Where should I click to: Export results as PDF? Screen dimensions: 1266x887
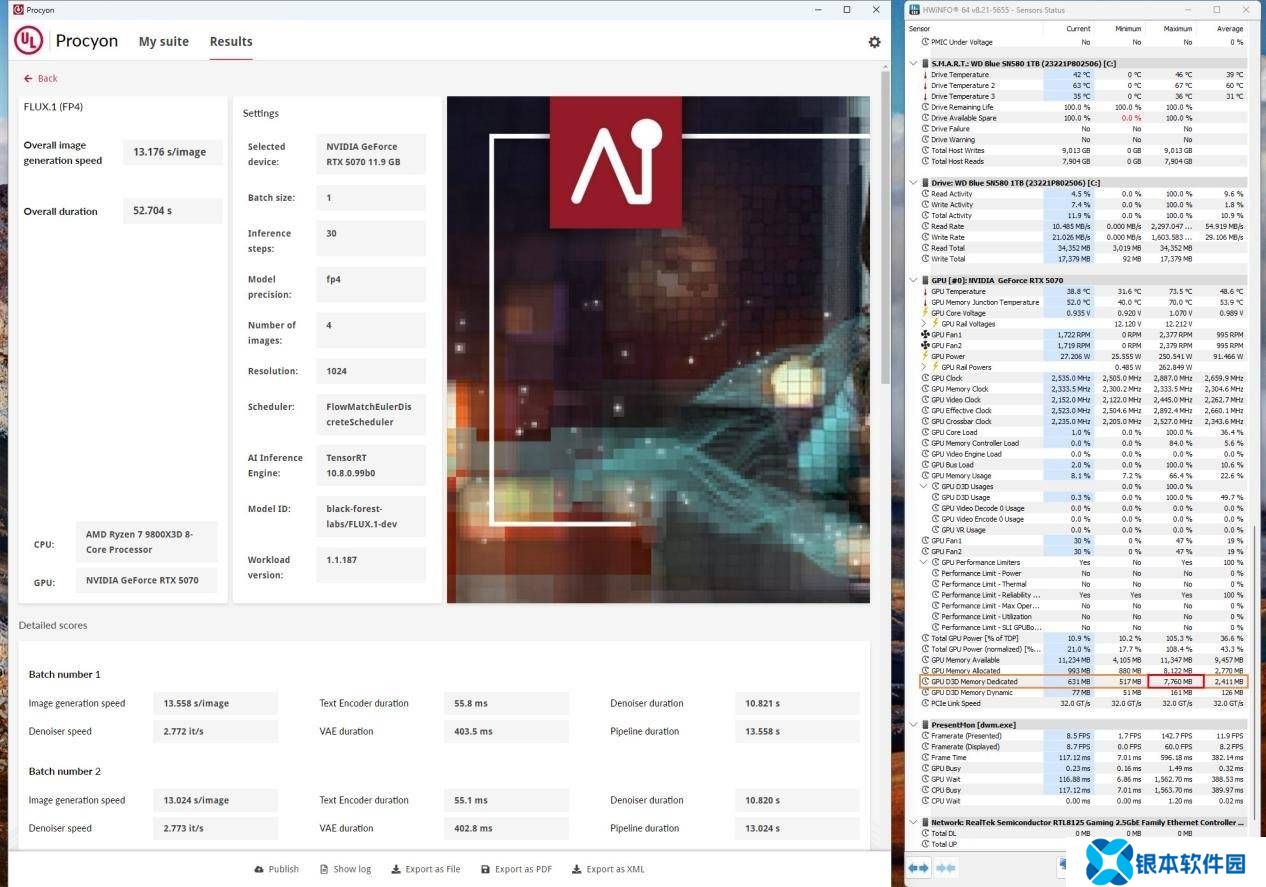pos(516,869)
